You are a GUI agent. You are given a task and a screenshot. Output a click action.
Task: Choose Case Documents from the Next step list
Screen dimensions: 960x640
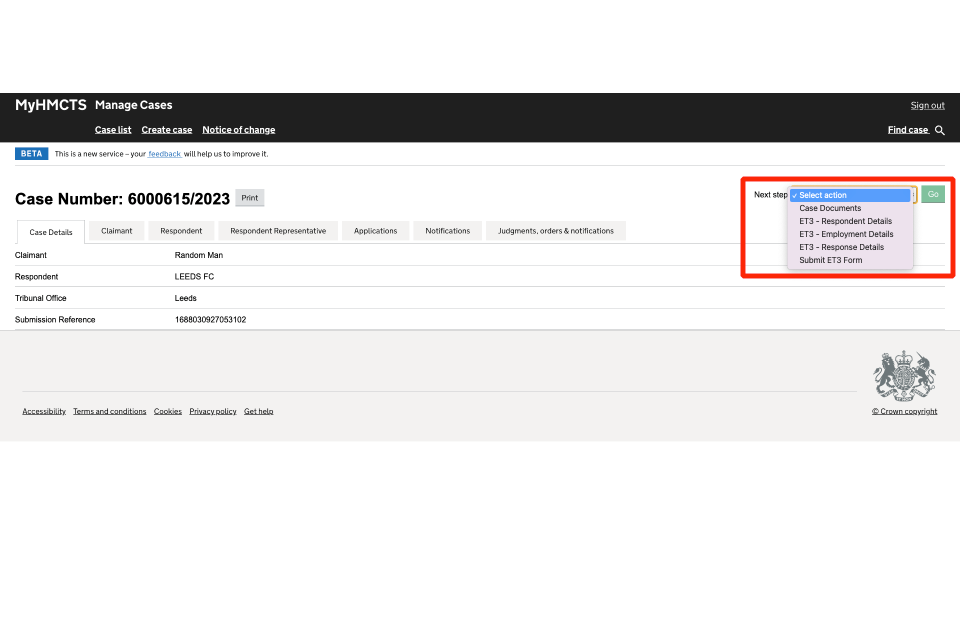click(x=830, y=208)
